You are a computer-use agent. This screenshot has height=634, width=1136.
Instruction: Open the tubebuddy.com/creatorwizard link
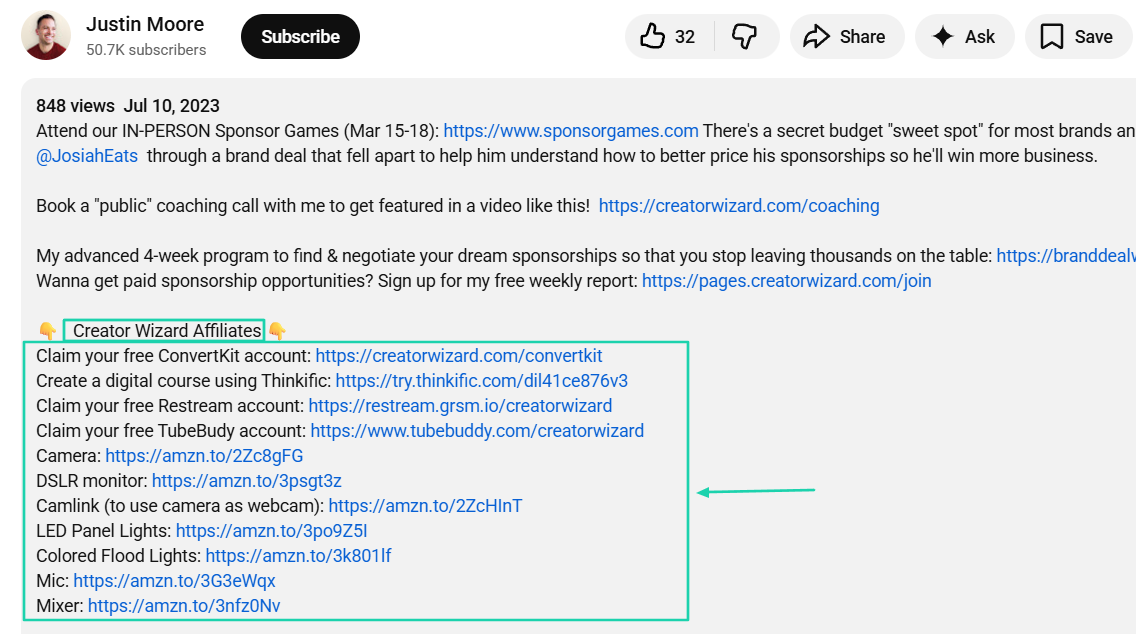pos(477,430)
